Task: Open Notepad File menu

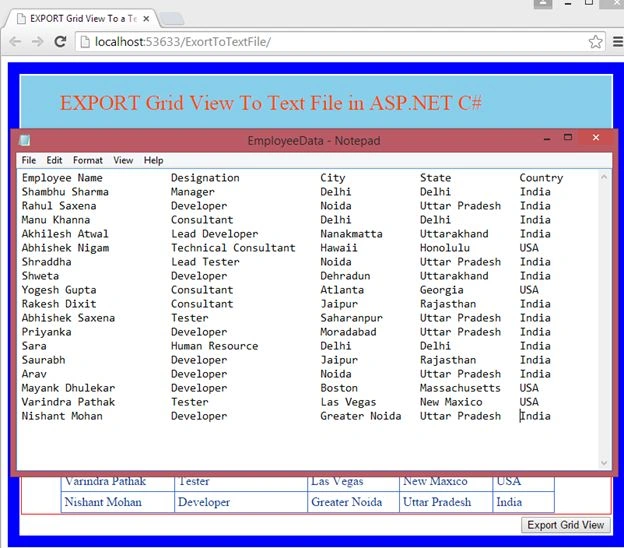Action: [x=29, y=160]
